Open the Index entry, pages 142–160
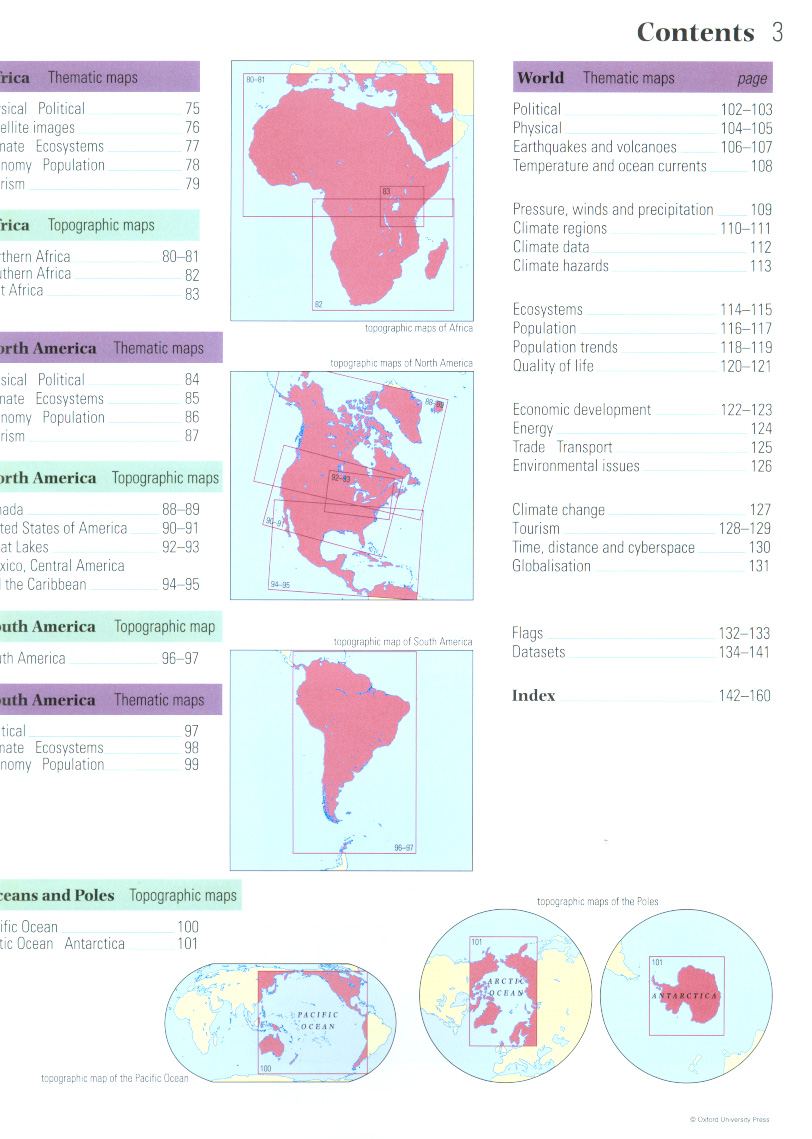Viewport: 812px width, 1139px height. point(640,696)
